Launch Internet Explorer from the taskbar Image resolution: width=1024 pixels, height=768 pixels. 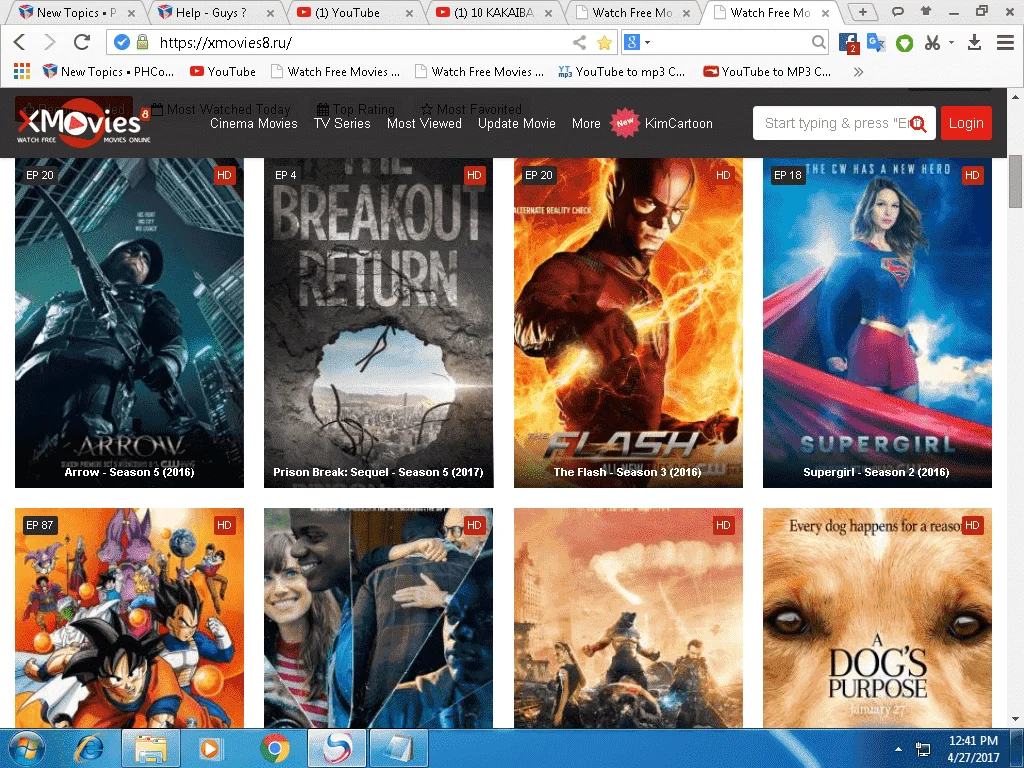pos(88,748)
